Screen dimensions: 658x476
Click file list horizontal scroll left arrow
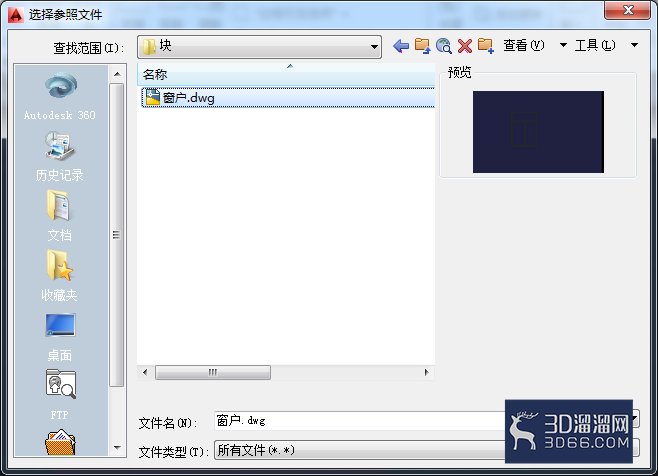pyautogui.click(x=145, y=372)
